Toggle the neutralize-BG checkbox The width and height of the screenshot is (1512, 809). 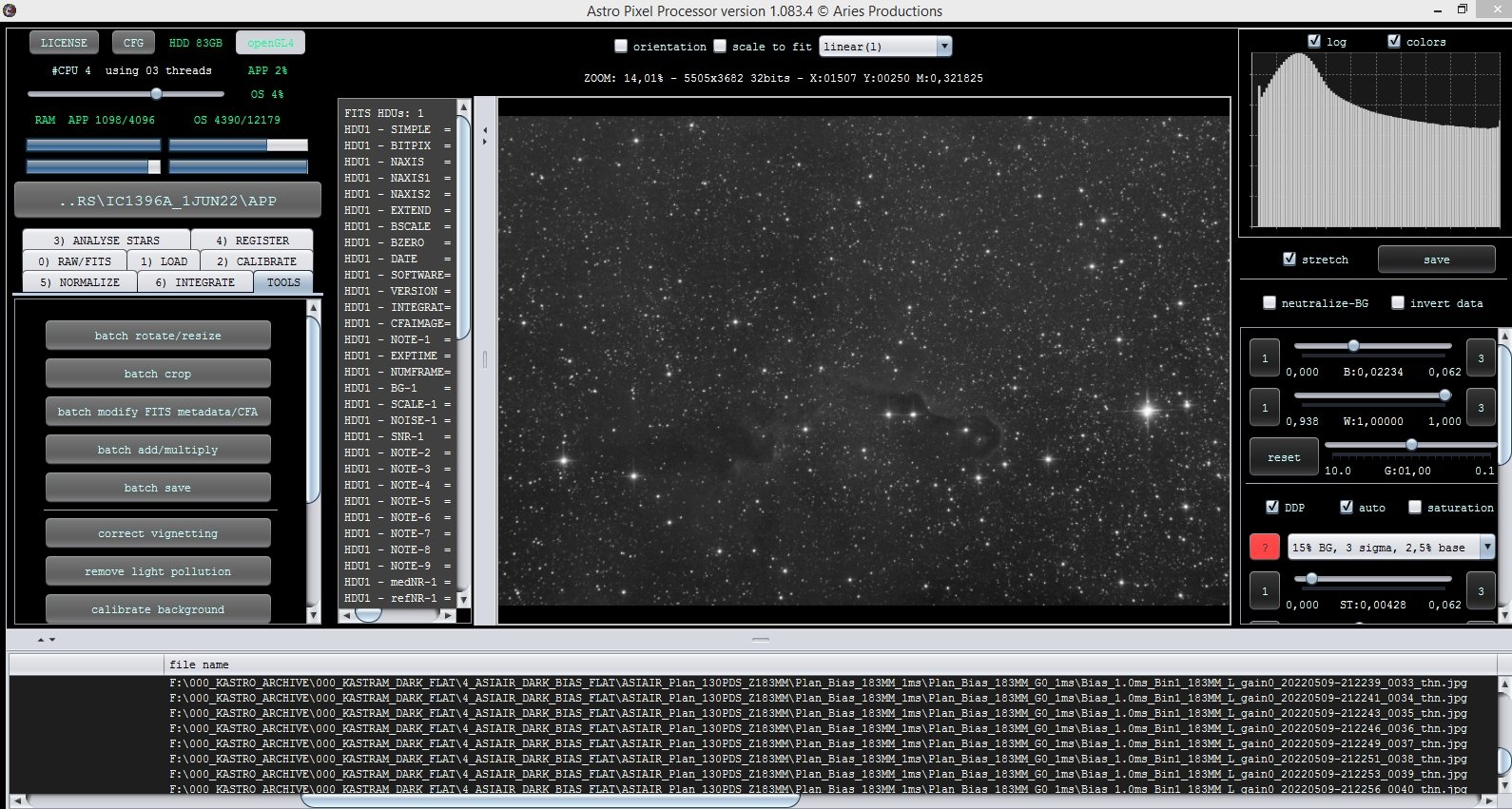click(x=1269, y=302)
